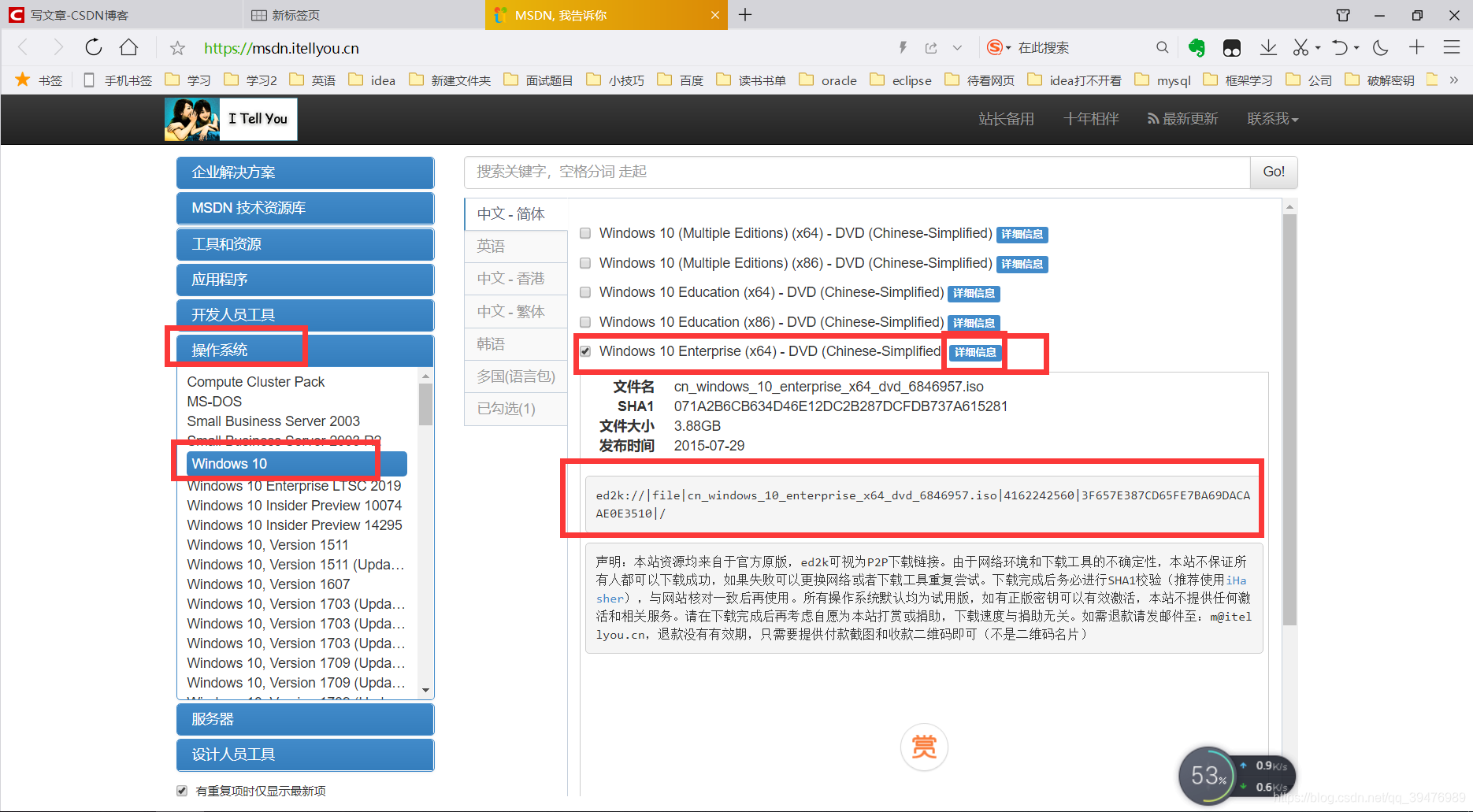Image resolution: width=1473 pixels, height=812 pixels.
Task: Expand the 设计人员工具 category
Action: coord(305,755)
